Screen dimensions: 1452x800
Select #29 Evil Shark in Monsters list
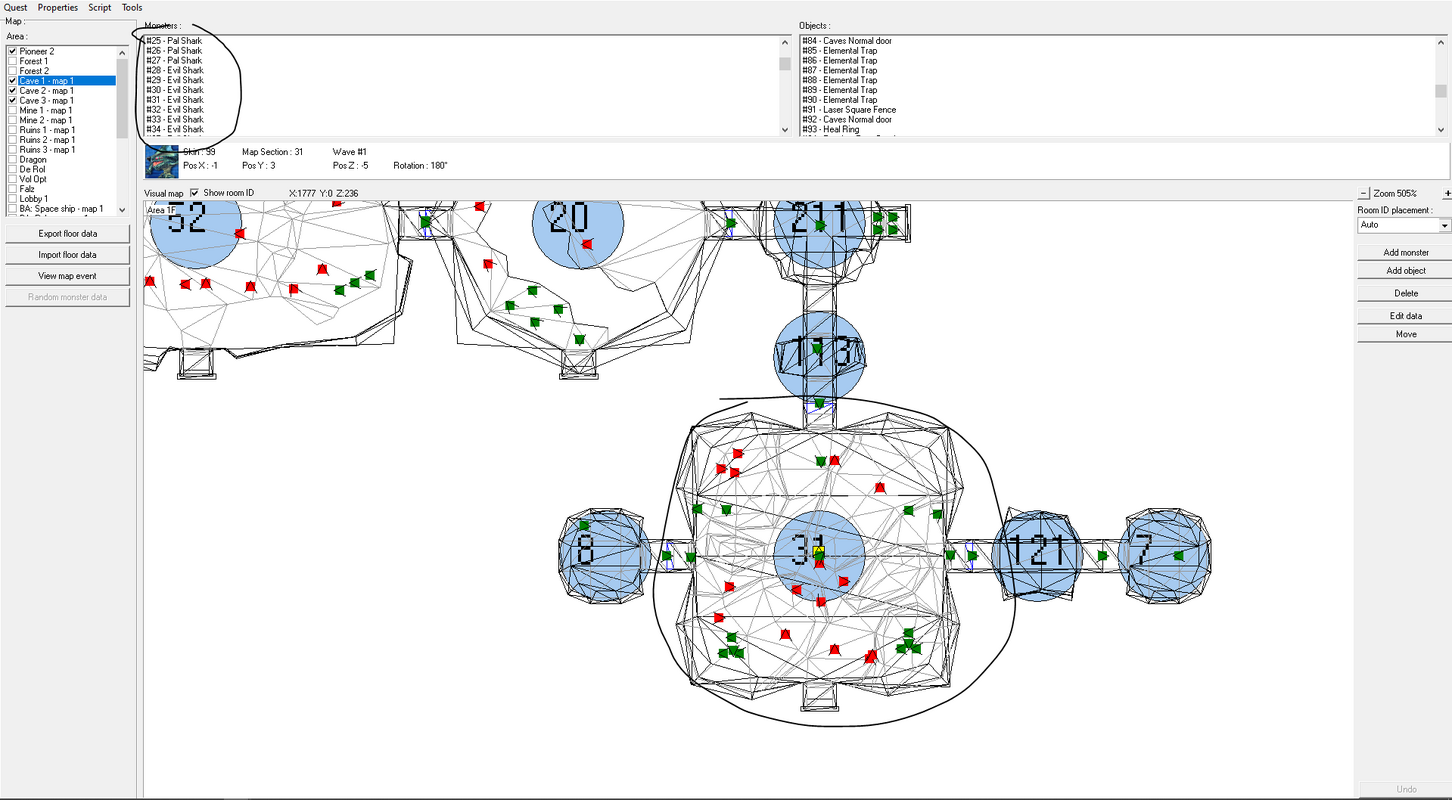[x=175, y=80]
